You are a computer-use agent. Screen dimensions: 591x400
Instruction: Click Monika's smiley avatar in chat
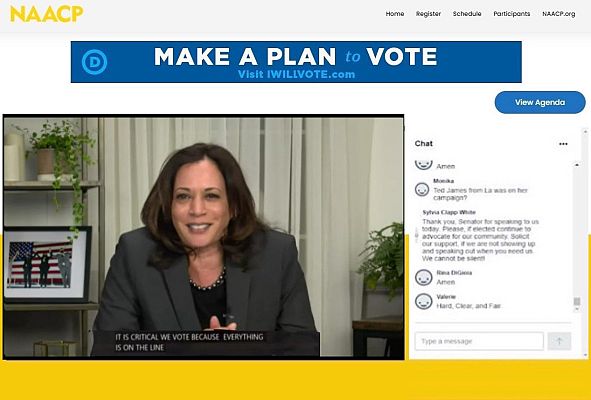(x=422, y=189)
